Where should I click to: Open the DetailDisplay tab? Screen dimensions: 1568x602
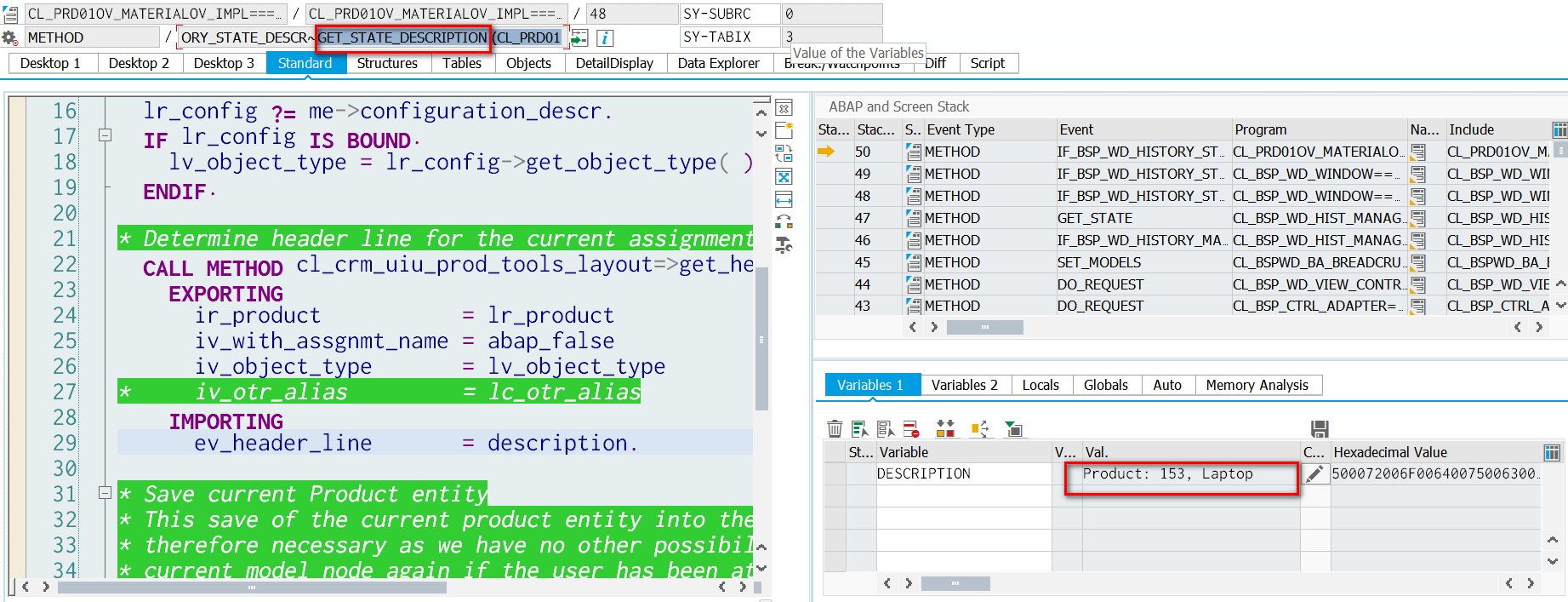tap(614, 63)
